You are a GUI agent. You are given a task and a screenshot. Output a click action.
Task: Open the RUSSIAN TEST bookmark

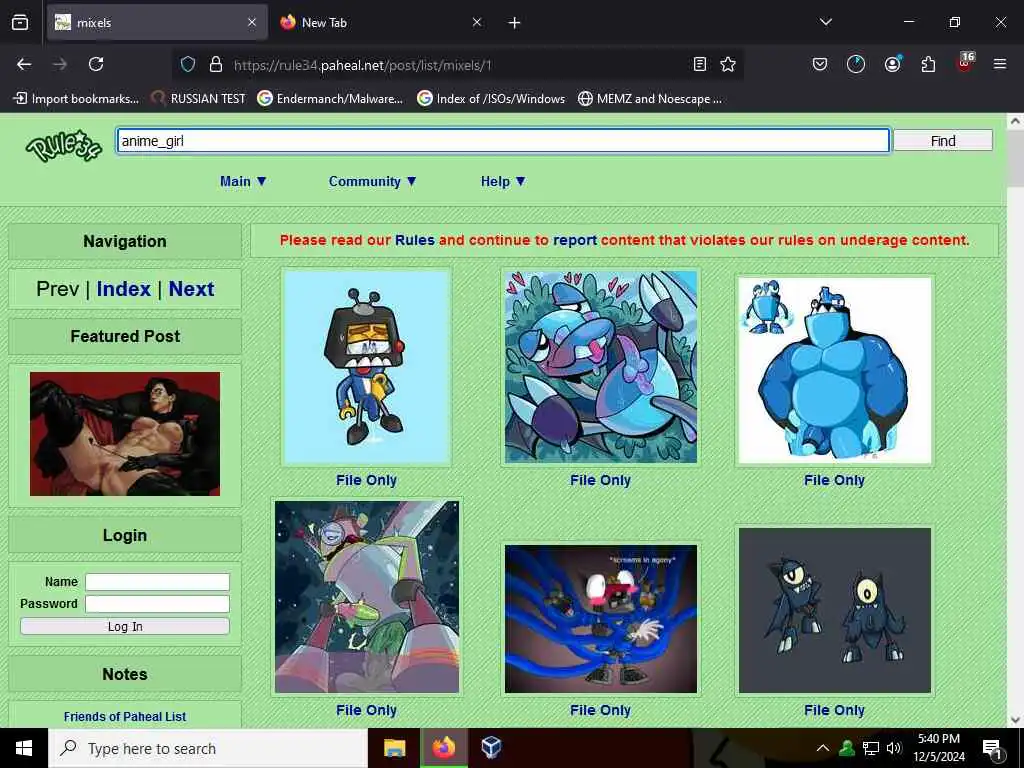tap(198, 99)
